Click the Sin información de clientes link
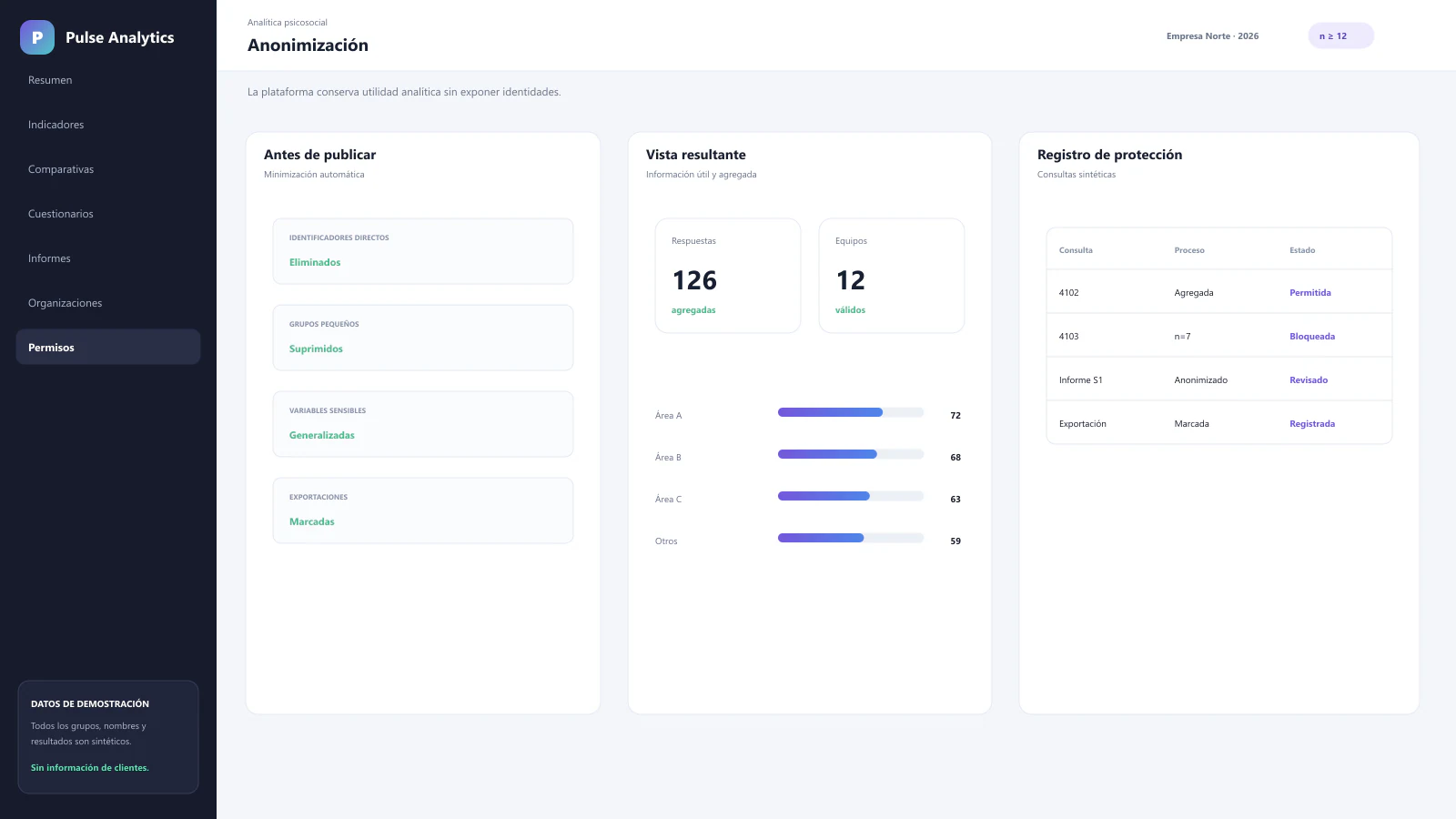The width and height of the screenshot is (1456, 819). [x=90, y=768]
